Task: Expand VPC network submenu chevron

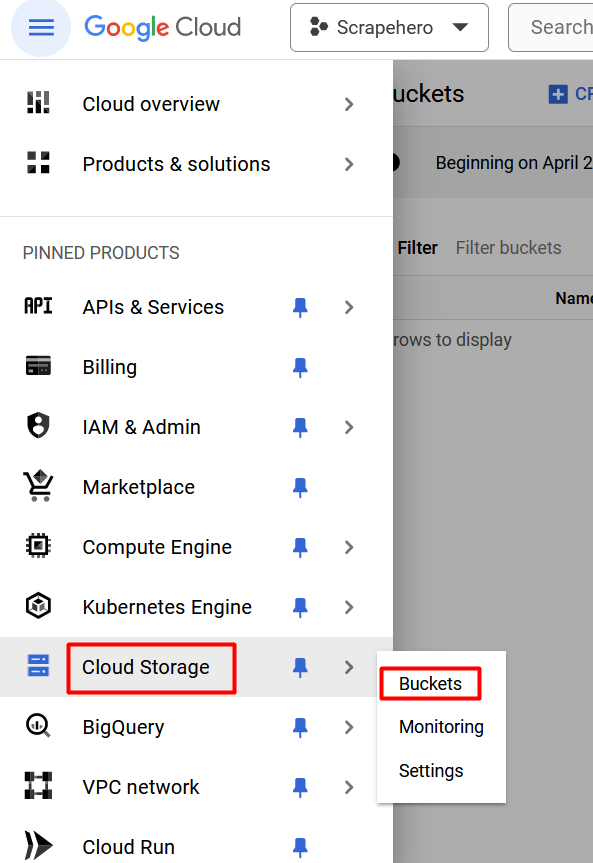Action: [349, 787]
